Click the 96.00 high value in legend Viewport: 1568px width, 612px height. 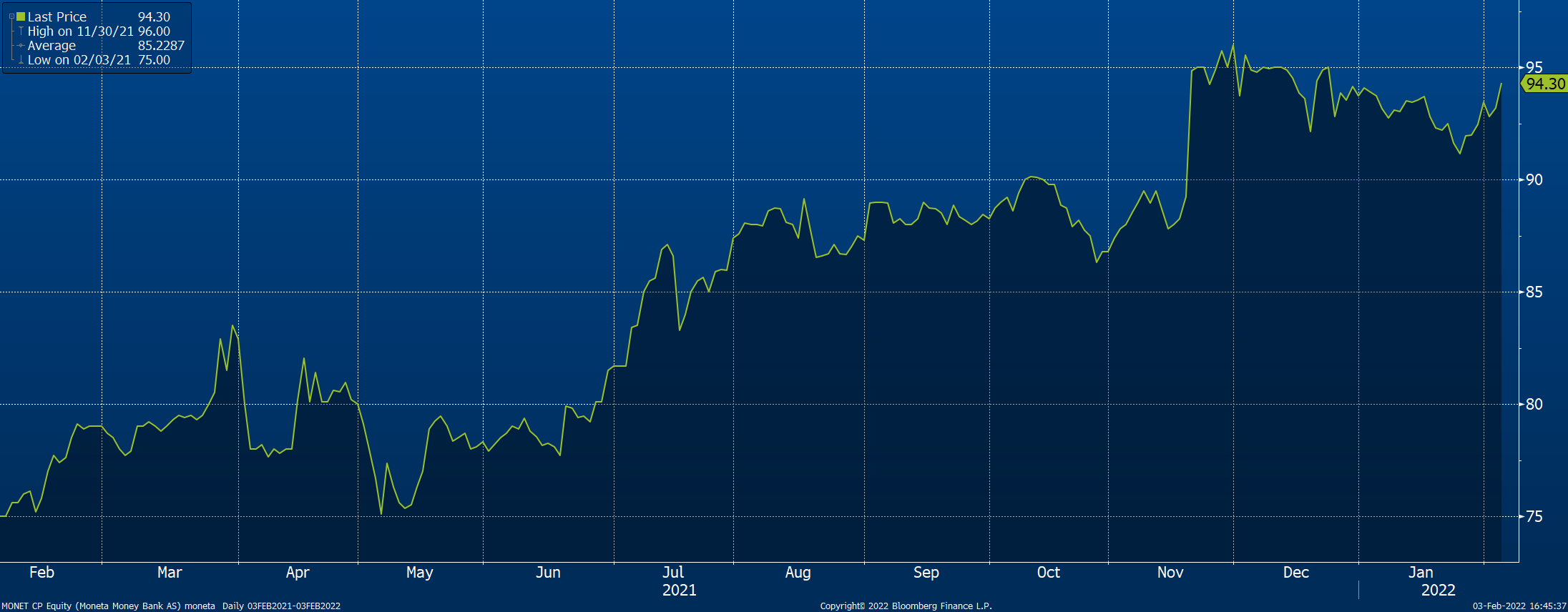(x=154, y=31)
